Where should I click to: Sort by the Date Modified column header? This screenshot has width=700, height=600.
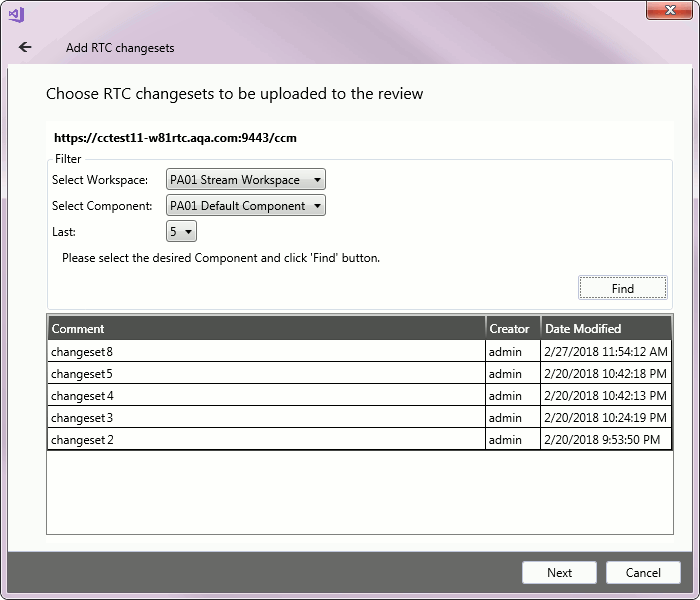(604, 329)
